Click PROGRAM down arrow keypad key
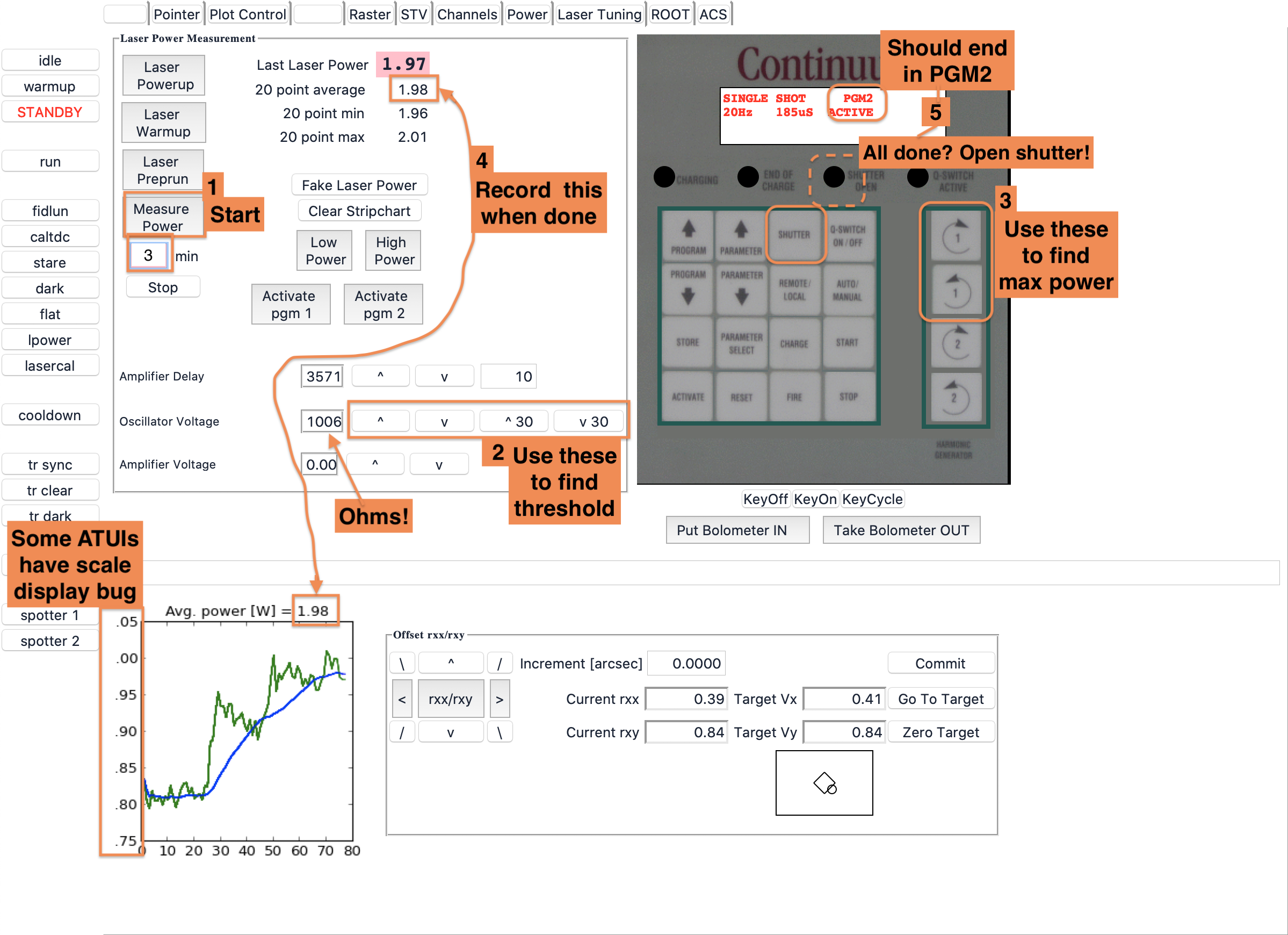 [x=688, y=289]
